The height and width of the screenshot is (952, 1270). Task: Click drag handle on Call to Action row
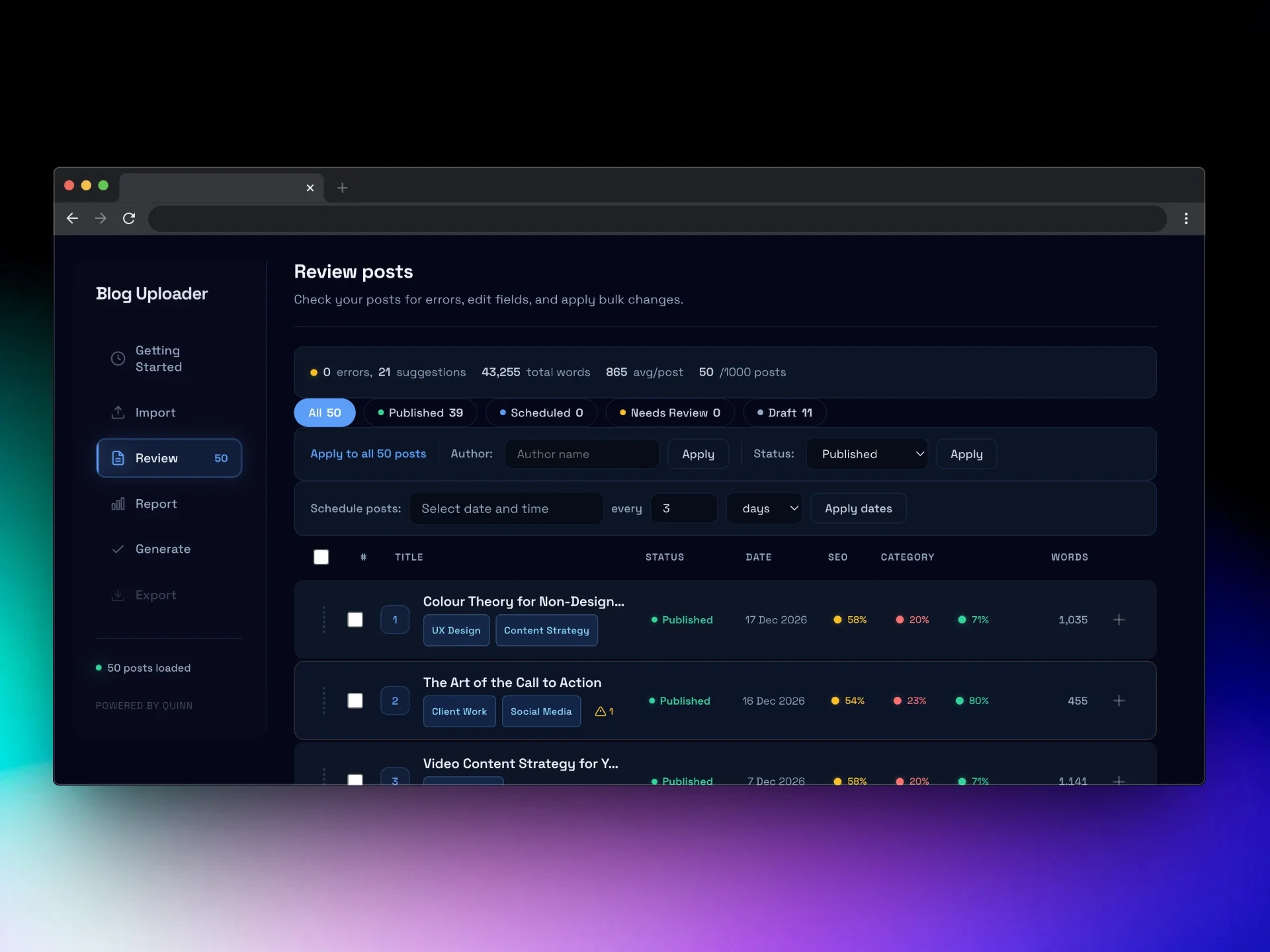tap(324, 701)
